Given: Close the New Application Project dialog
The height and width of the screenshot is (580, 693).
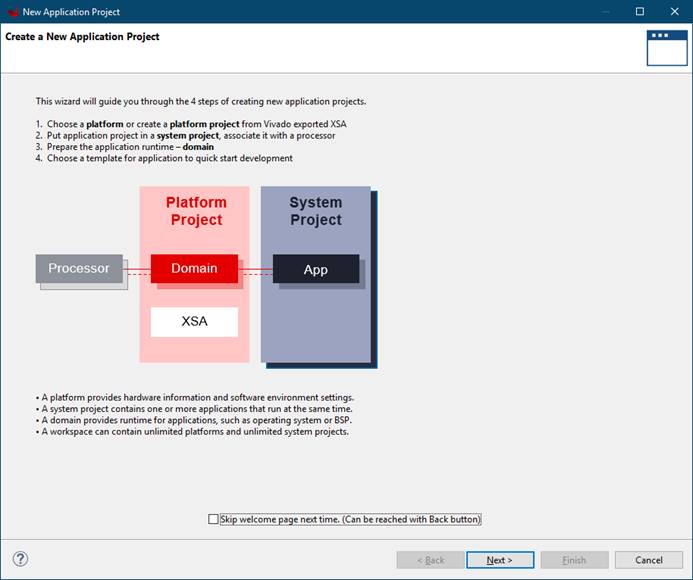Looking at the screenshot, I should (x=675, y=12).
